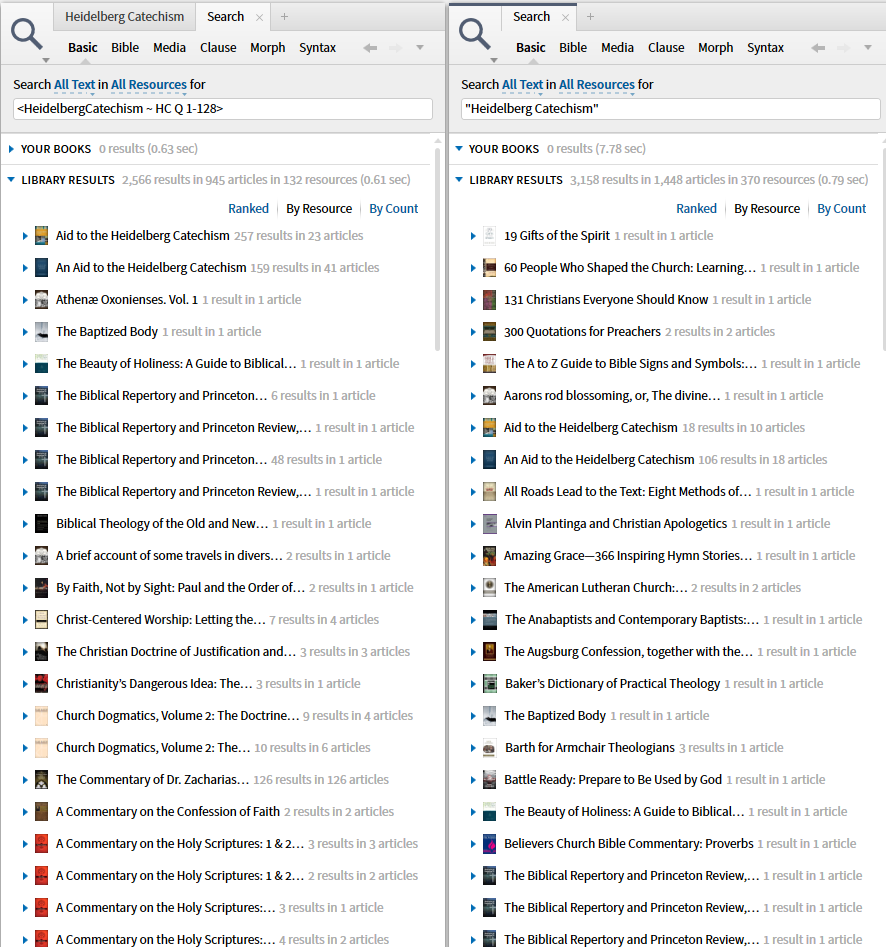
Task: Expand Church Dogmatics row with 10 results
Action: 25,748
